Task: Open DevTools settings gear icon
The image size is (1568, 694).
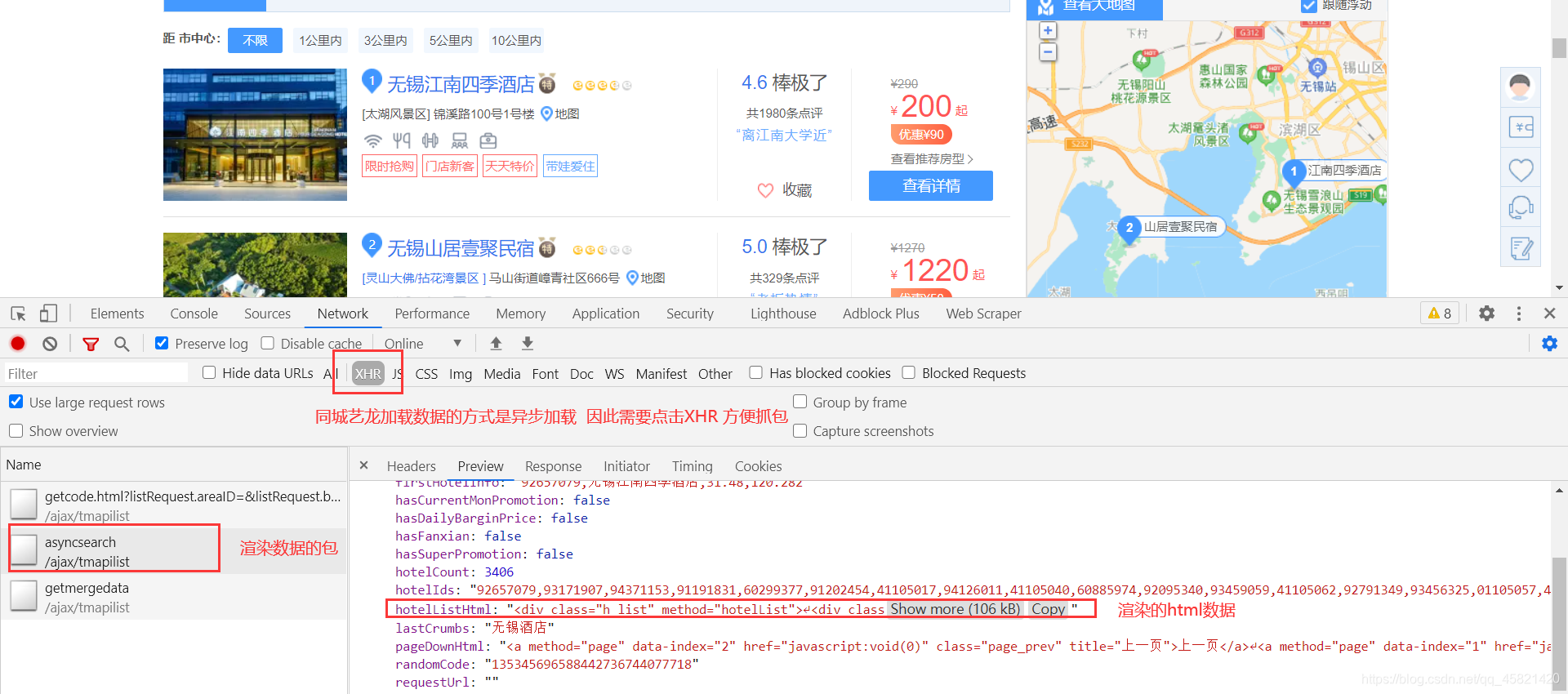Action: [x=1487, y=314]
